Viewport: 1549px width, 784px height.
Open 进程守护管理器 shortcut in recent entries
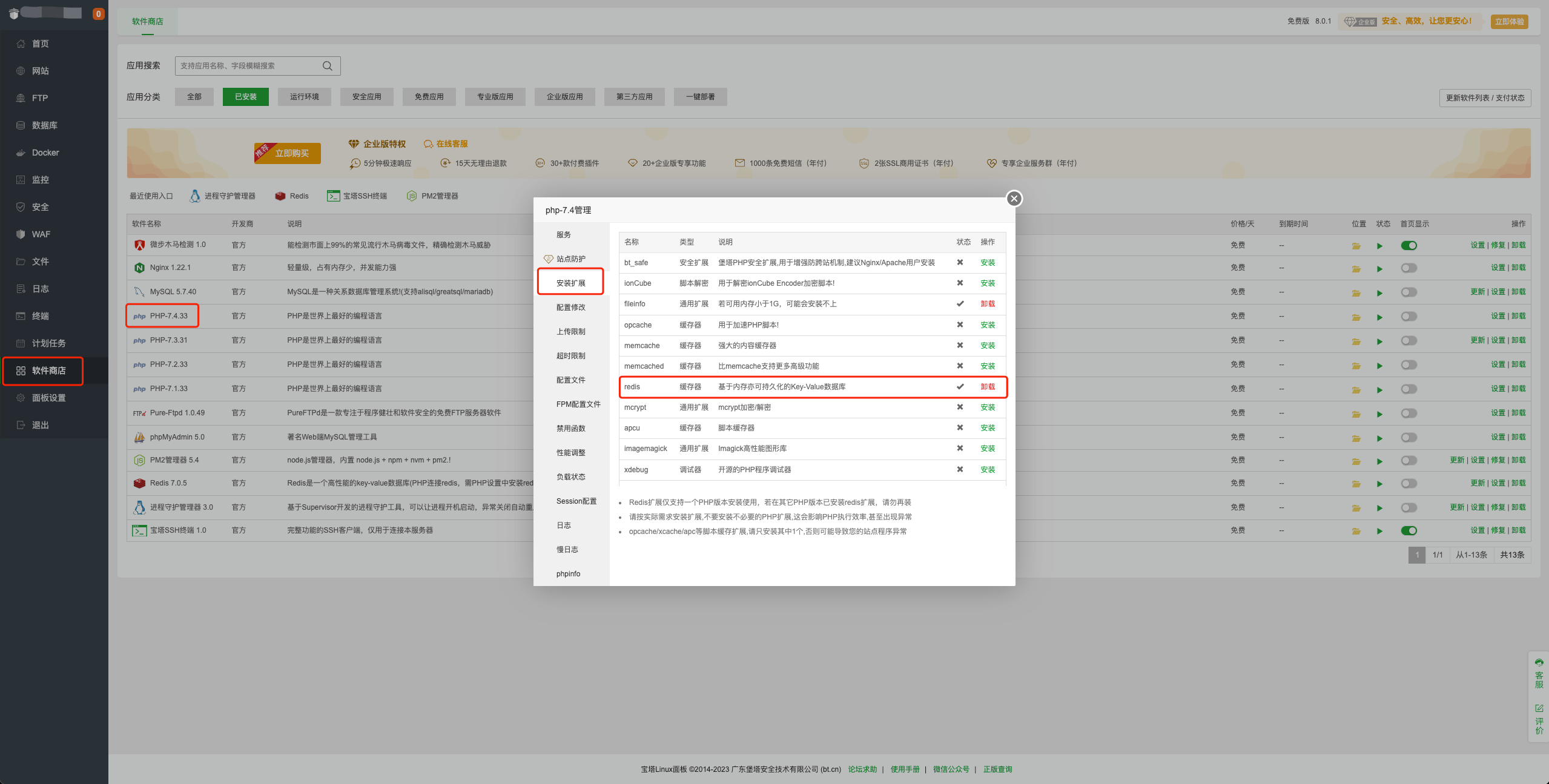[x=222, y=196]
